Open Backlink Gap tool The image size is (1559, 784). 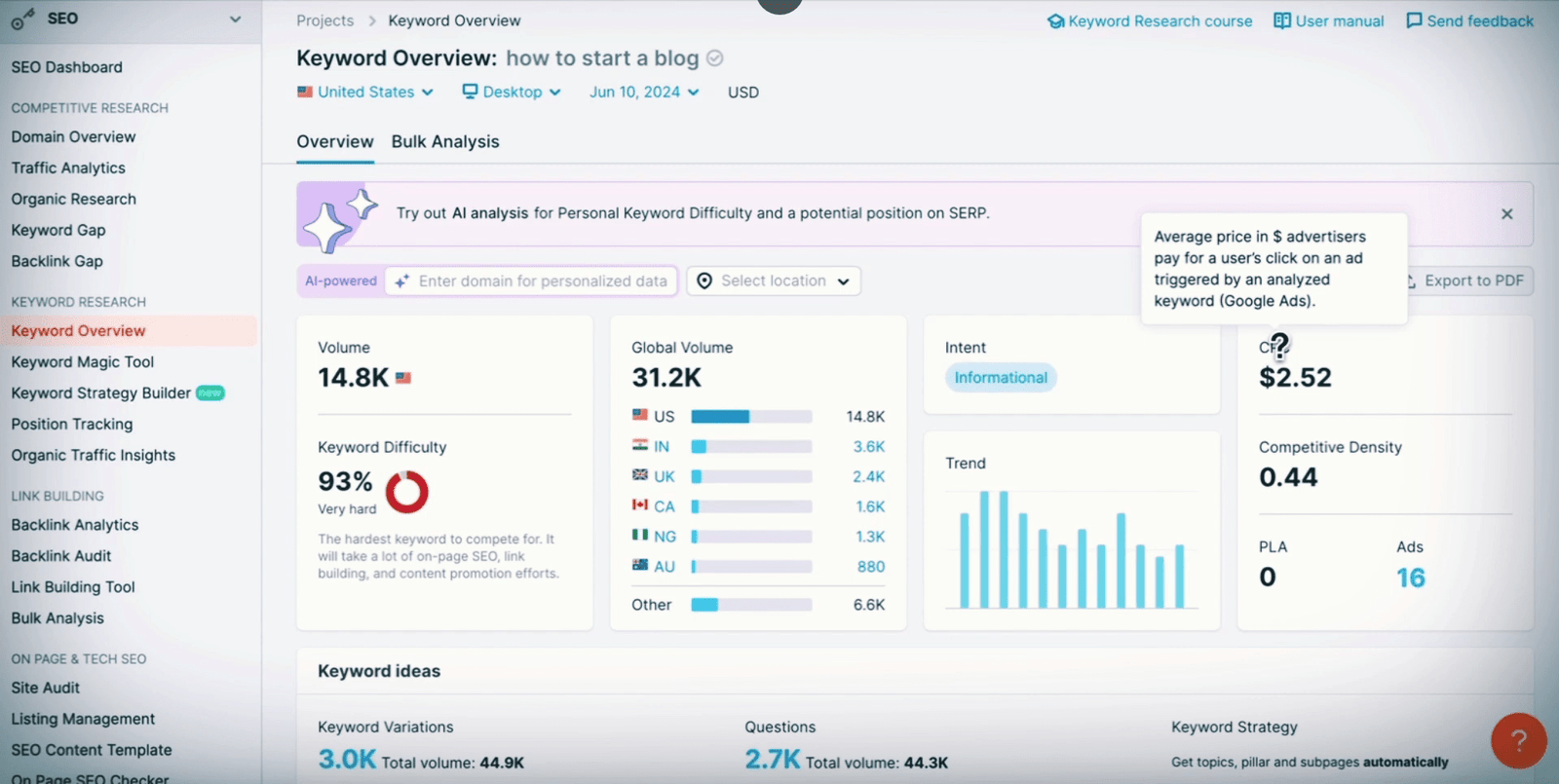point(57,262)
